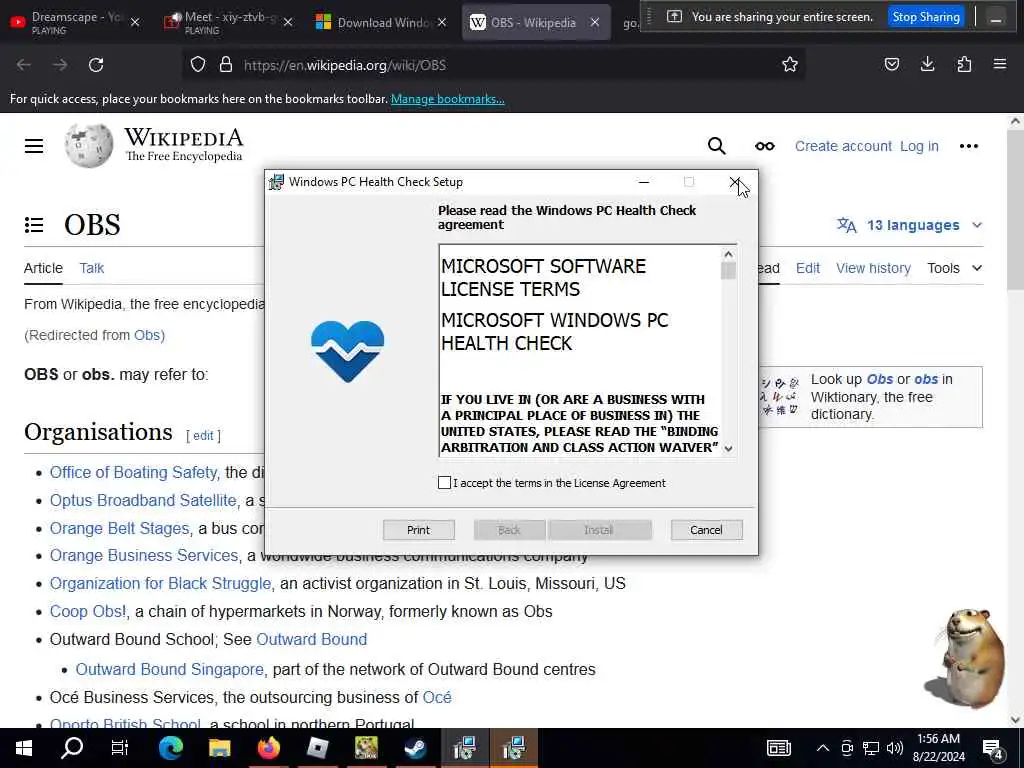Open the Coop Obs! link
This screenshot has height=768, width=1024.
pyautogui.click(x=89, y=611)
